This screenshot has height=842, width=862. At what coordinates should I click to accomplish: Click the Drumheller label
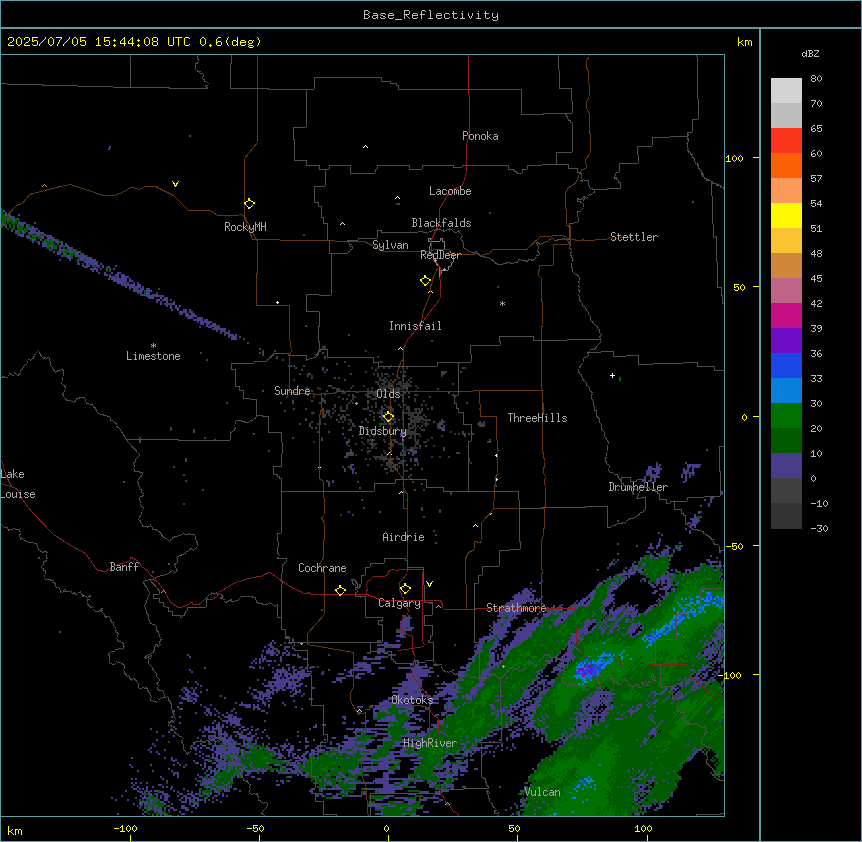[638, 487]
